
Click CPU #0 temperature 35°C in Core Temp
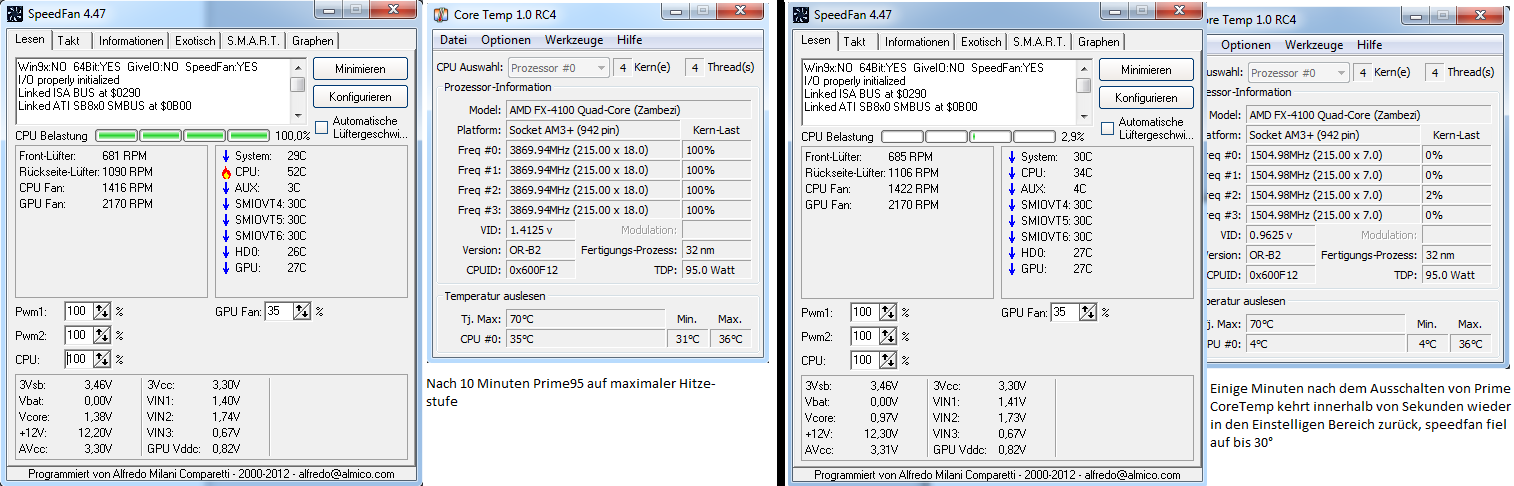tap(584, 339)
